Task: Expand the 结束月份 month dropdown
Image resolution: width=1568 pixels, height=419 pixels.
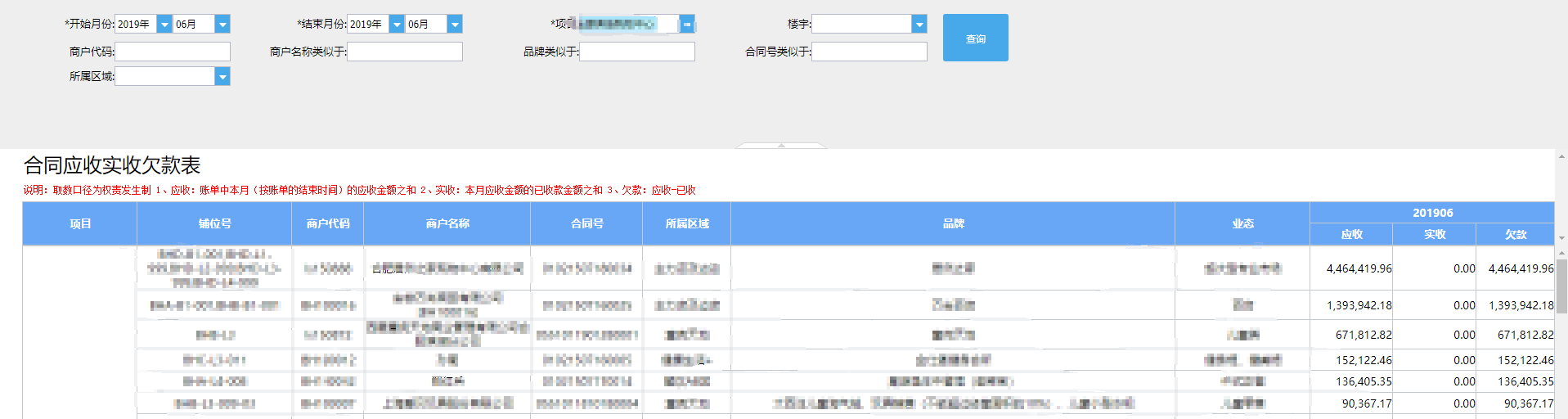Action: 455,25
